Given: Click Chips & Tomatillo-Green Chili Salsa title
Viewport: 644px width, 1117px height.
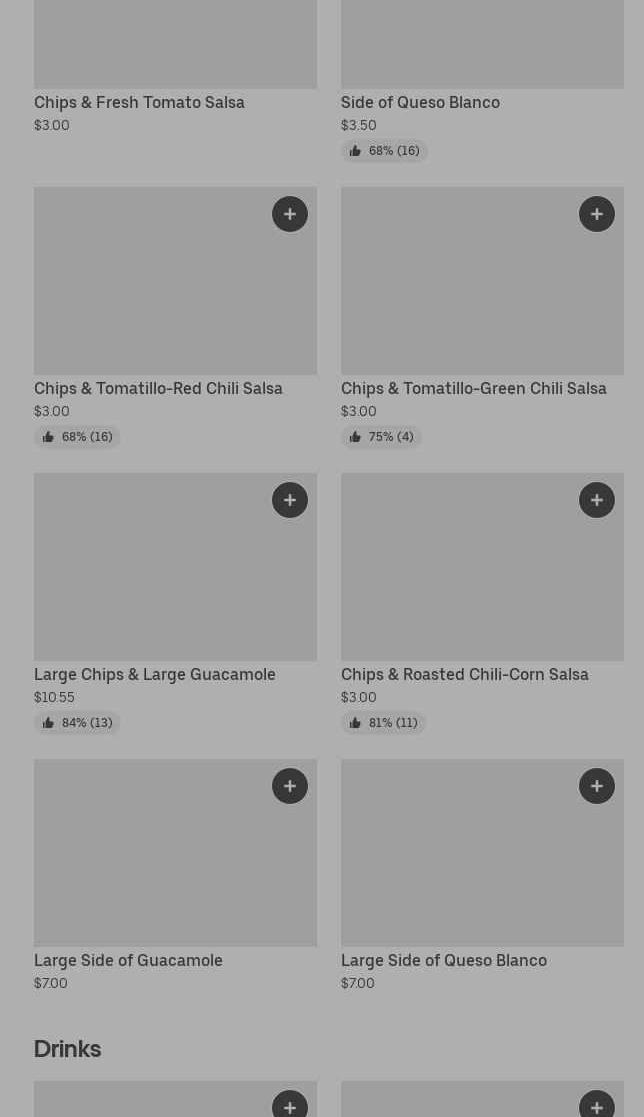Looking at the screenshot, I should (x=473, y=388).
